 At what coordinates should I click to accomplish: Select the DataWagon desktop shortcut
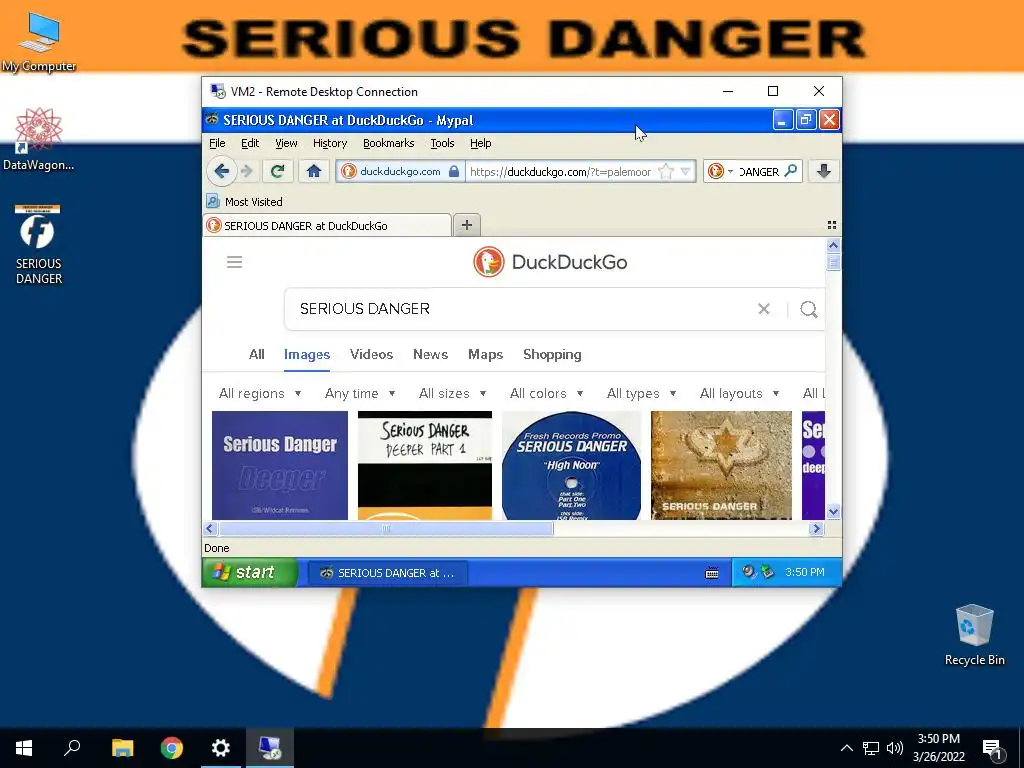38,139
